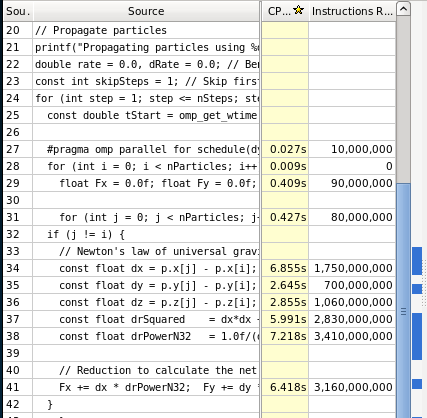Select the 'for (int j = 0' line 31
The height and width of the screenshot is (418, 427).
(146, 217)
